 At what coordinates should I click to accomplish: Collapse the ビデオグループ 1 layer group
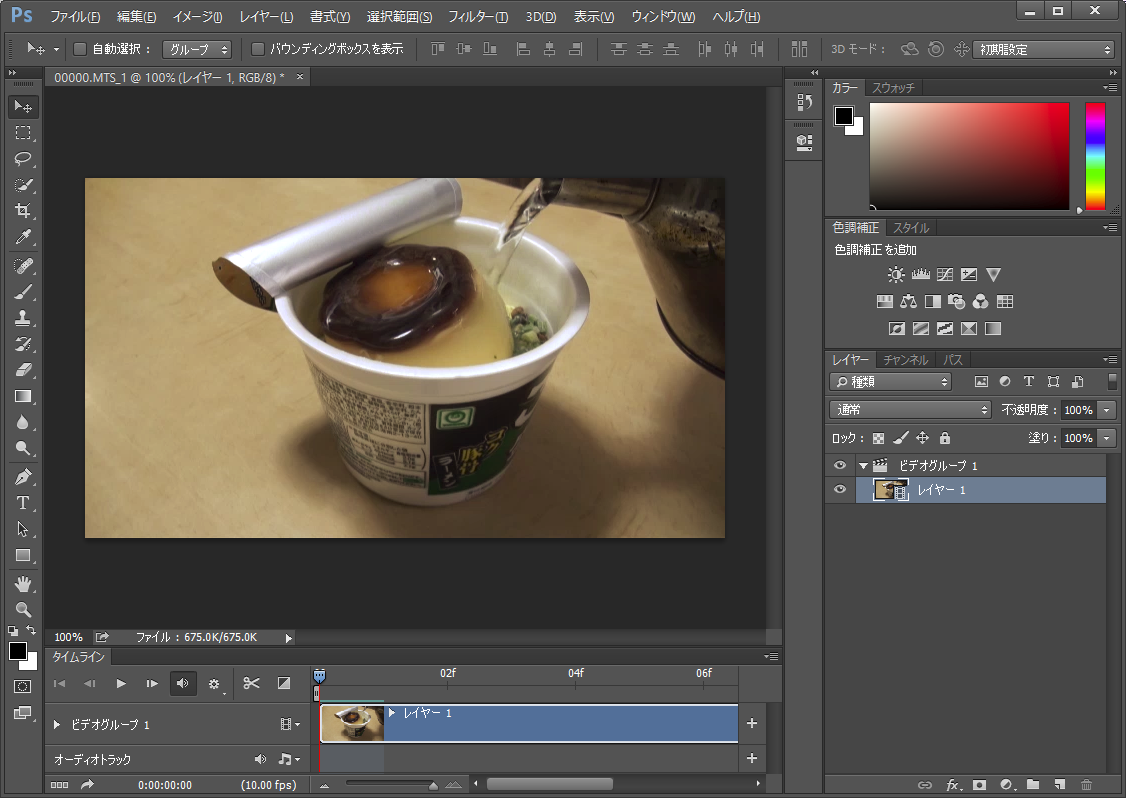(863, 466)
